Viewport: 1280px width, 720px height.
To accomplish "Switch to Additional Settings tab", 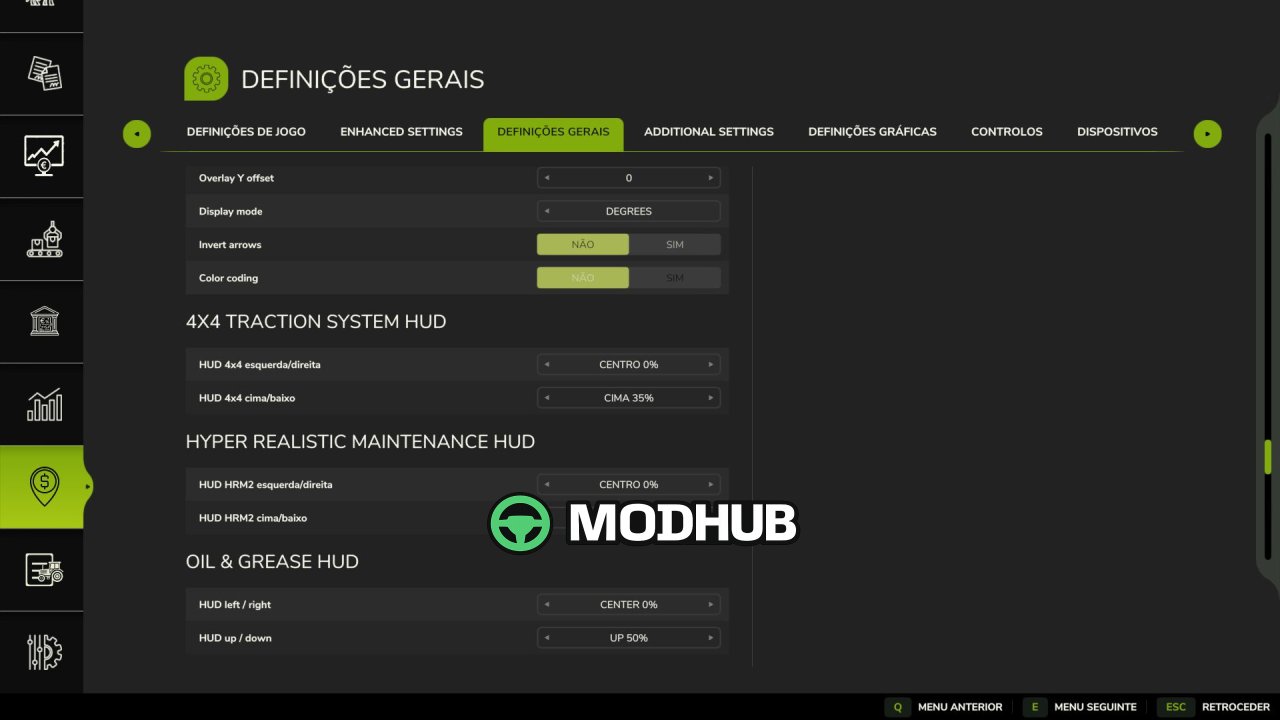I will (x=709, y=132).
